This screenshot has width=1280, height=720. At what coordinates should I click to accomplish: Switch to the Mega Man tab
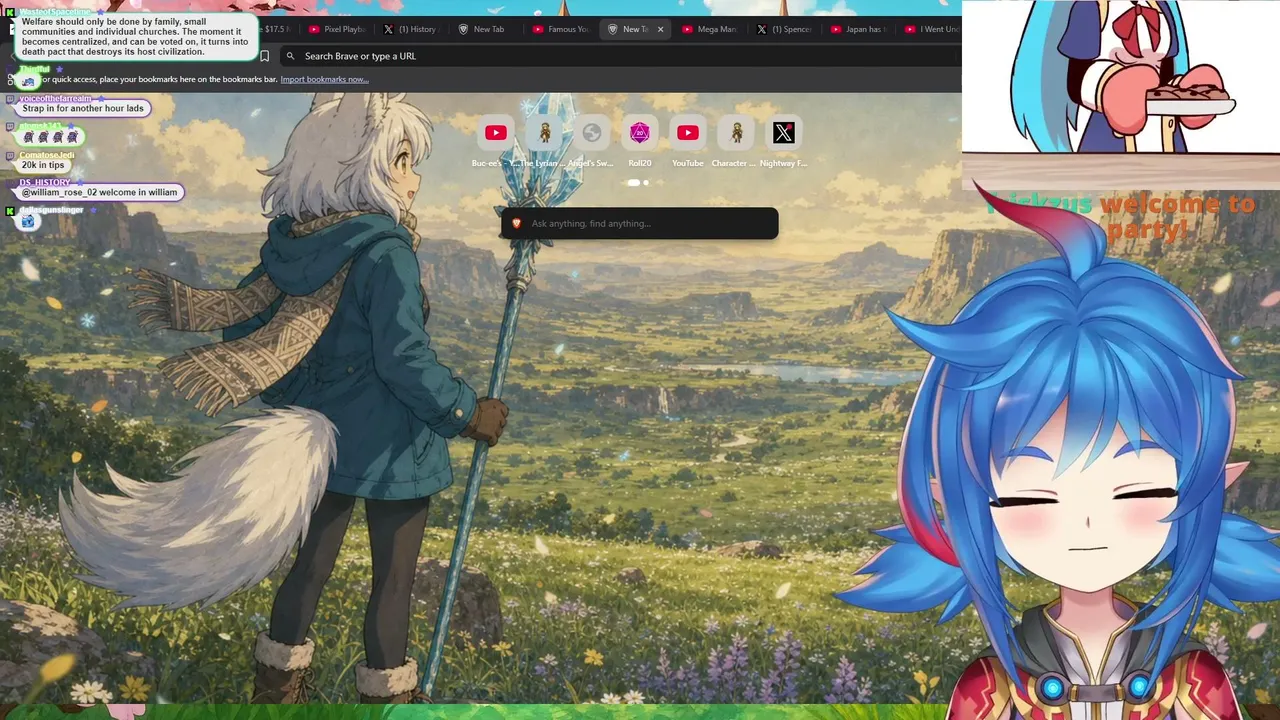click(x=709, y=29)
